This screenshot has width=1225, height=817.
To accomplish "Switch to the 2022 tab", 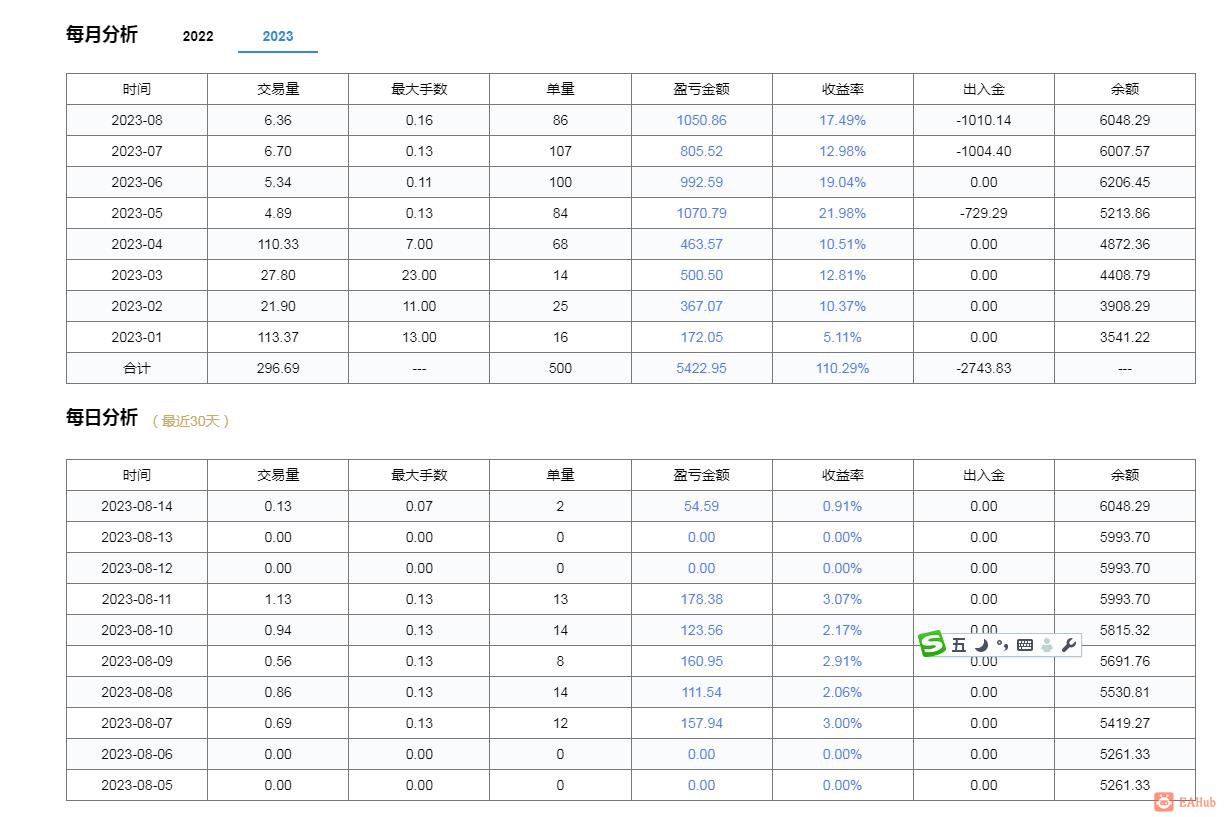I will pyautogui.click(x=198, y=36).
